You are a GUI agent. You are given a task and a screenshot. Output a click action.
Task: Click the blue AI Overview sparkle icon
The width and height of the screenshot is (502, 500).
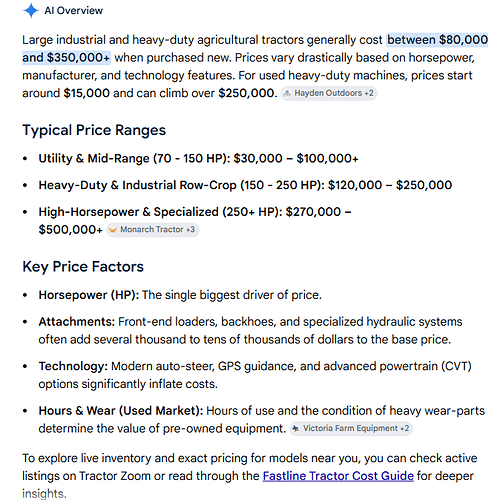click(x=31, y=10)
